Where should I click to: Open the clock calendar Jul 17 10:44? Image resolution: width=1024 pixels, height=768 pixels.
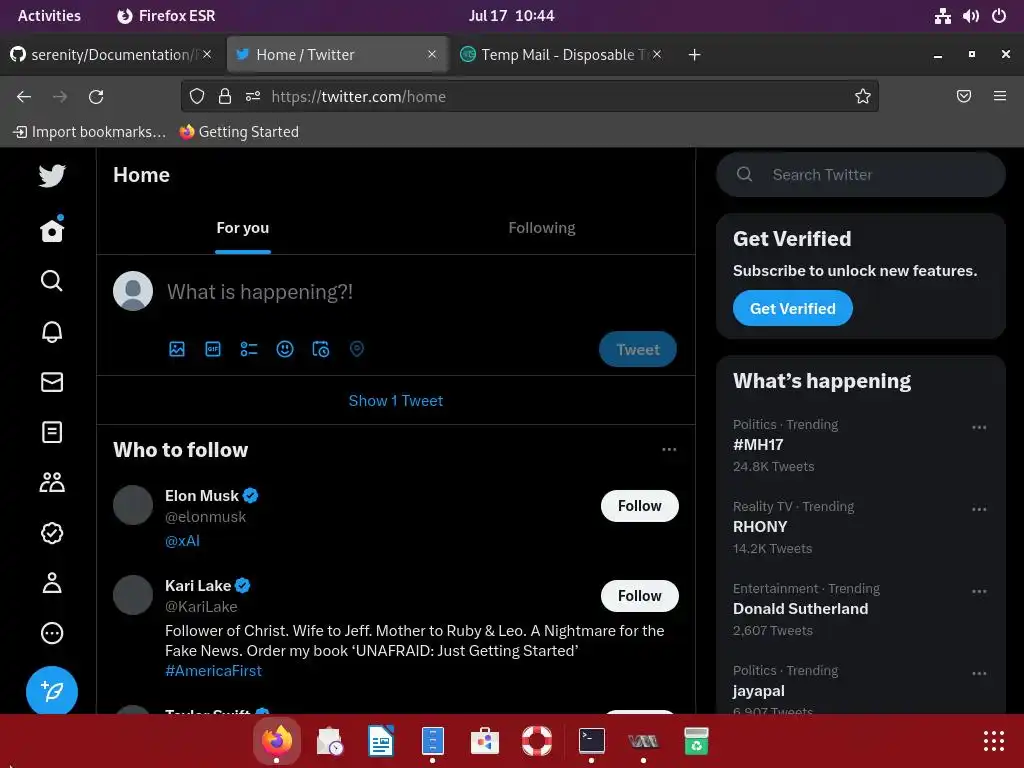point(511,16)
